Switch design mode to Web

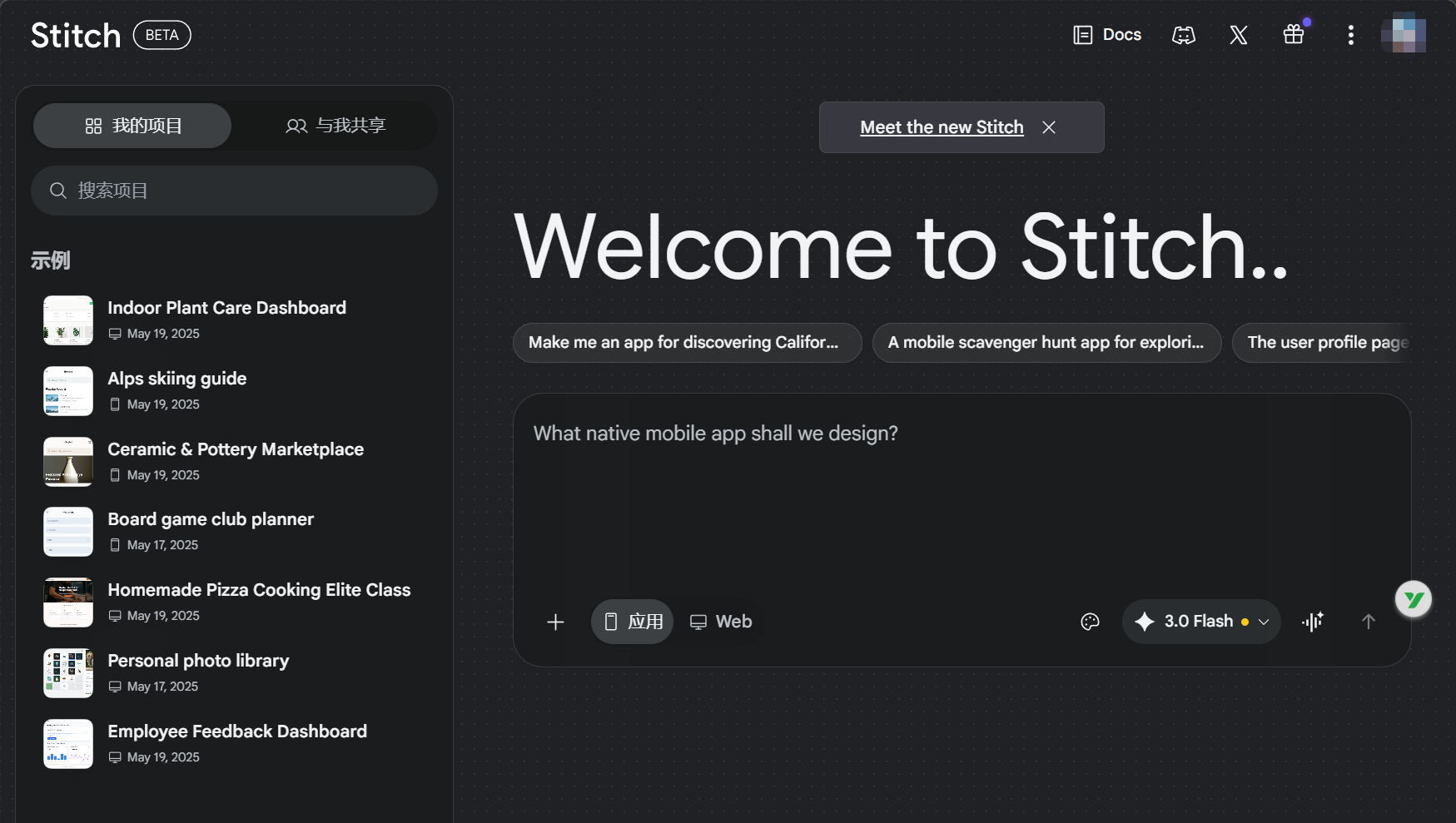click(x=721, y=622)
